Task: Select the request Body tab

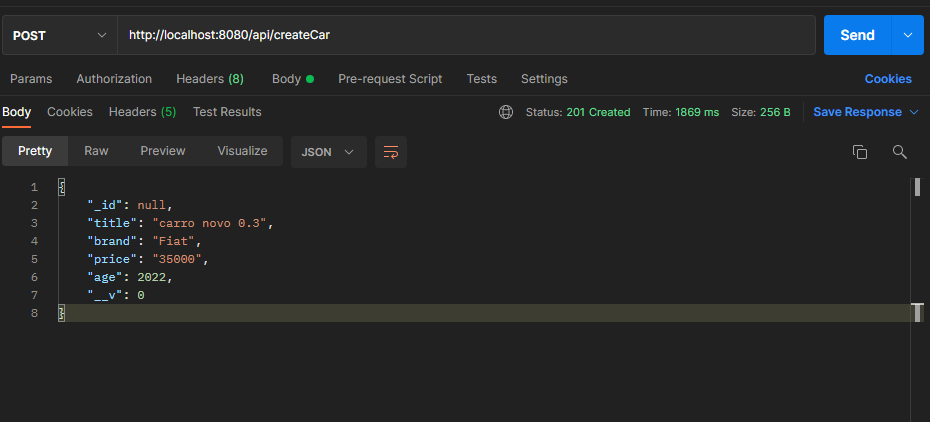Action: tap(292, 79)
